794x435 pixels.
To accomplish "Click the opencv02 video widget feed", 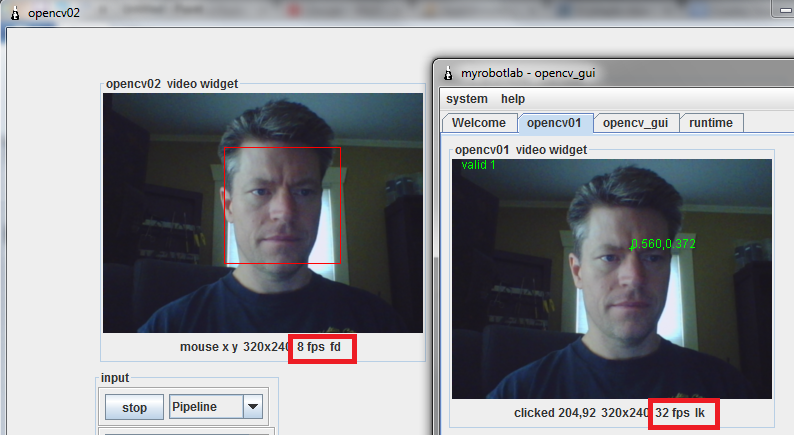I will [263, 213].
